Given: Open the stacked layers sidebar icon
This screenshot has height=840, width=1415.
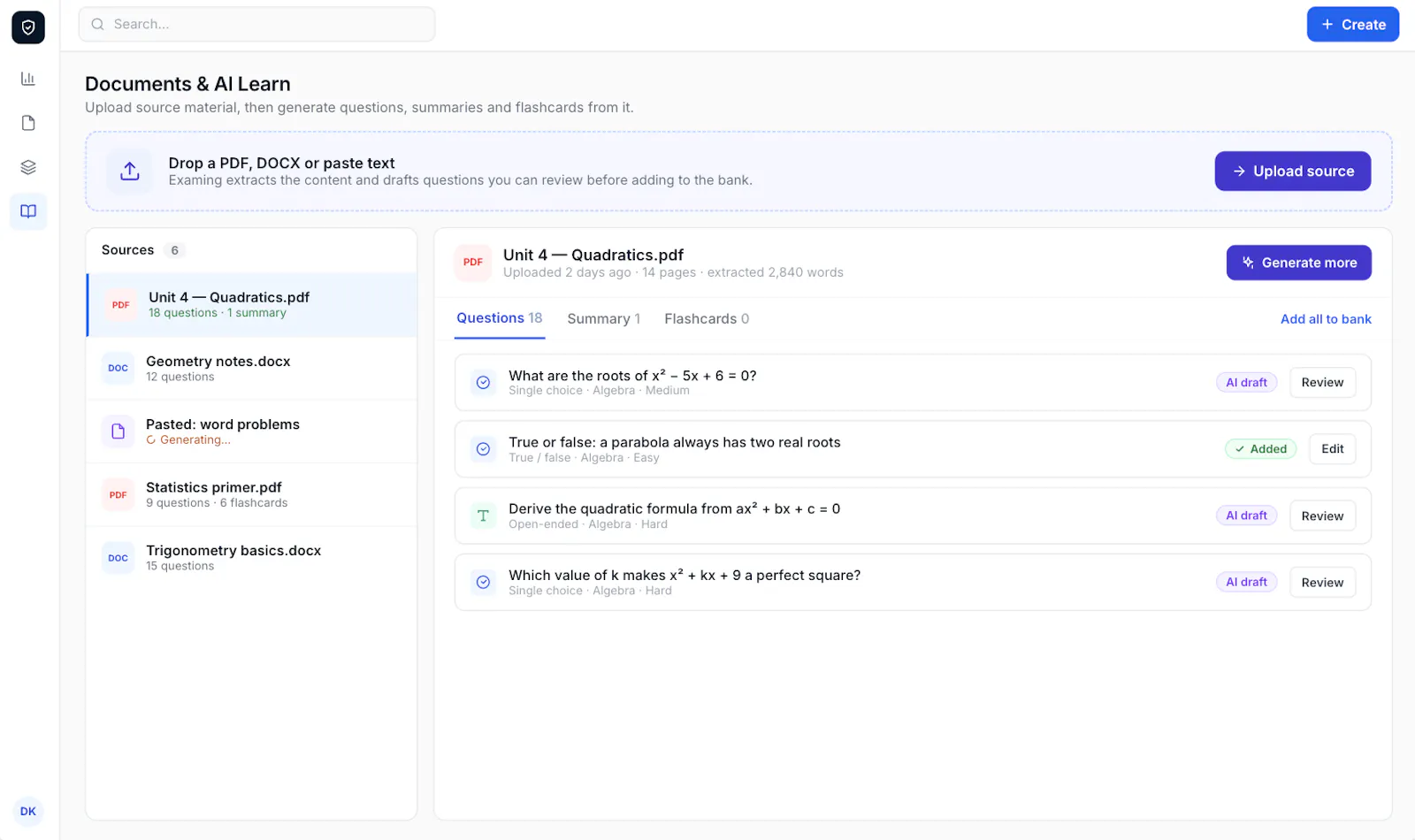Looking at the screenshot, I should pyautogui.click(x=28, y=167).
